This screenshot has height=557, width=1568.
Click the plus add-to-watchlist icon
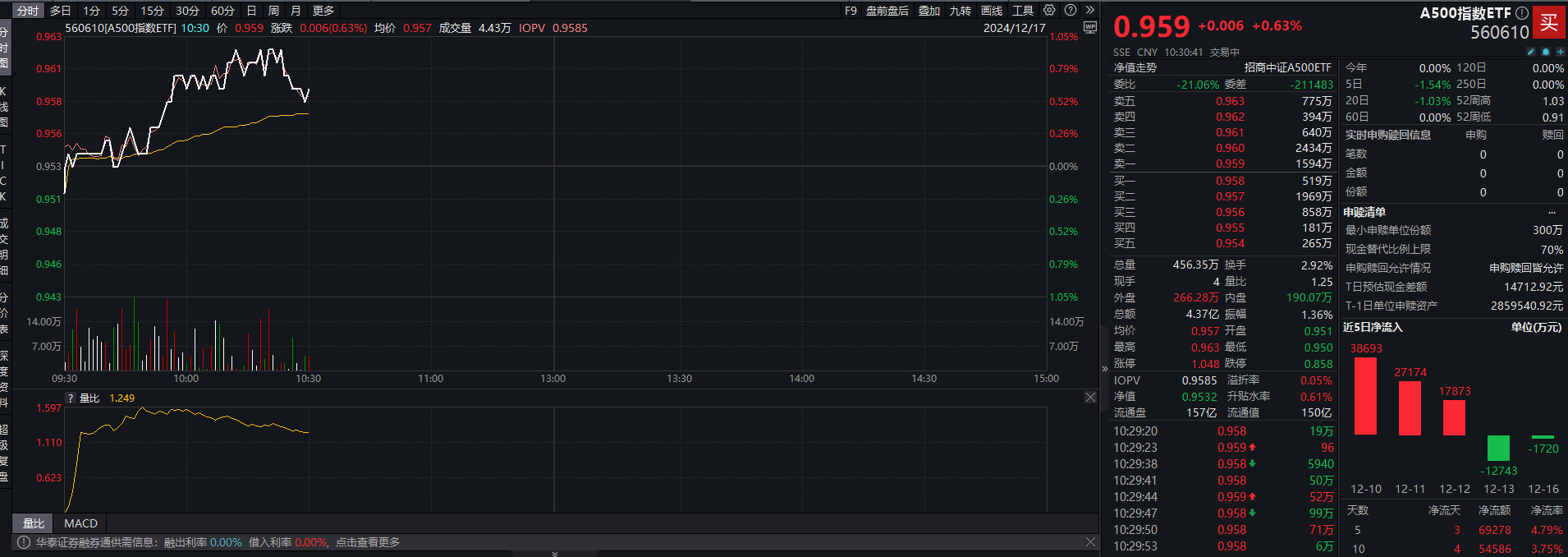click(1560, 52)
